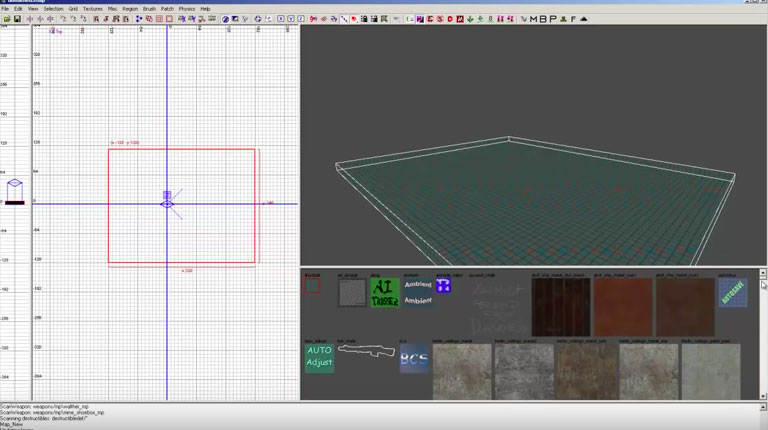Toggle the P button in the toolbar
This screenshot has width=768, height=430.
552,18
